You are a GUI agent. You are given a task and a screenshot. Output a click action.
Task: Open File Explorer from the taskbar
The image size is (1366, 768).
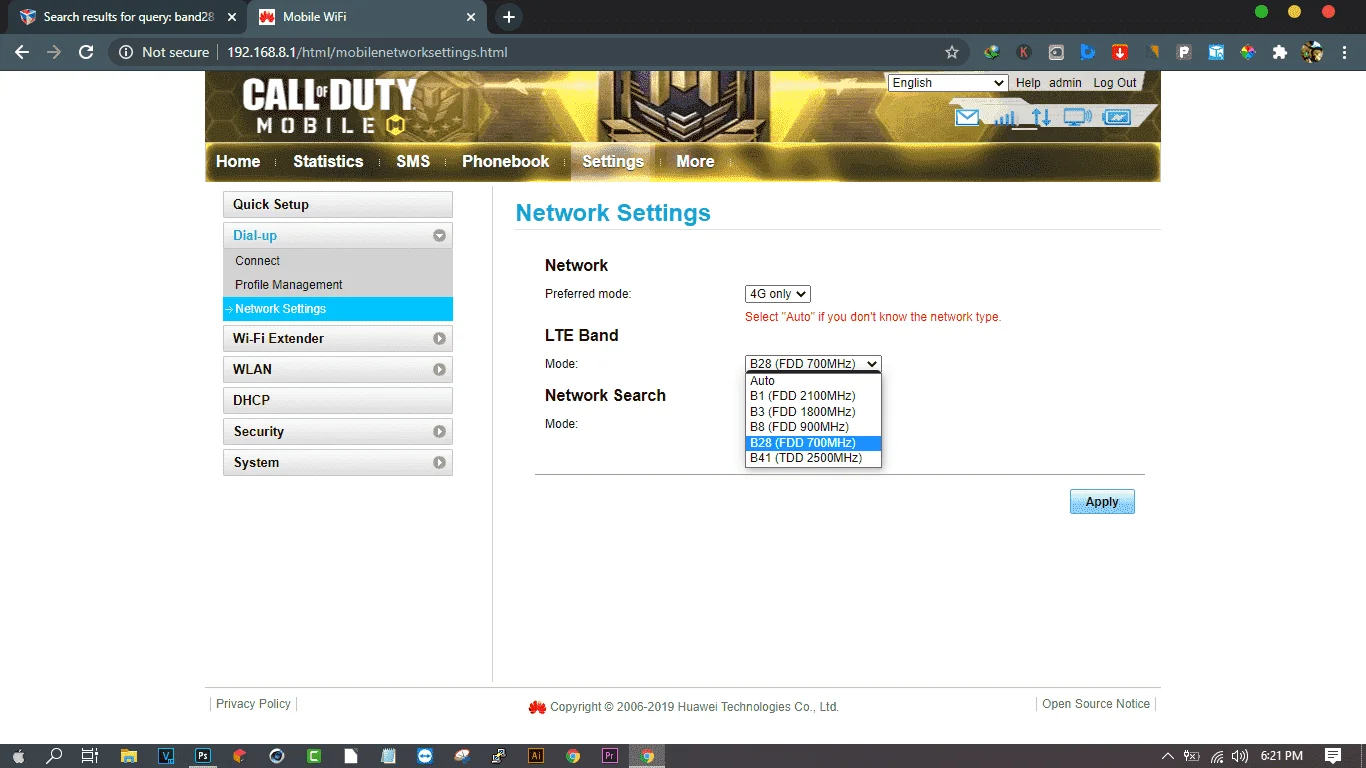(129, 756)
